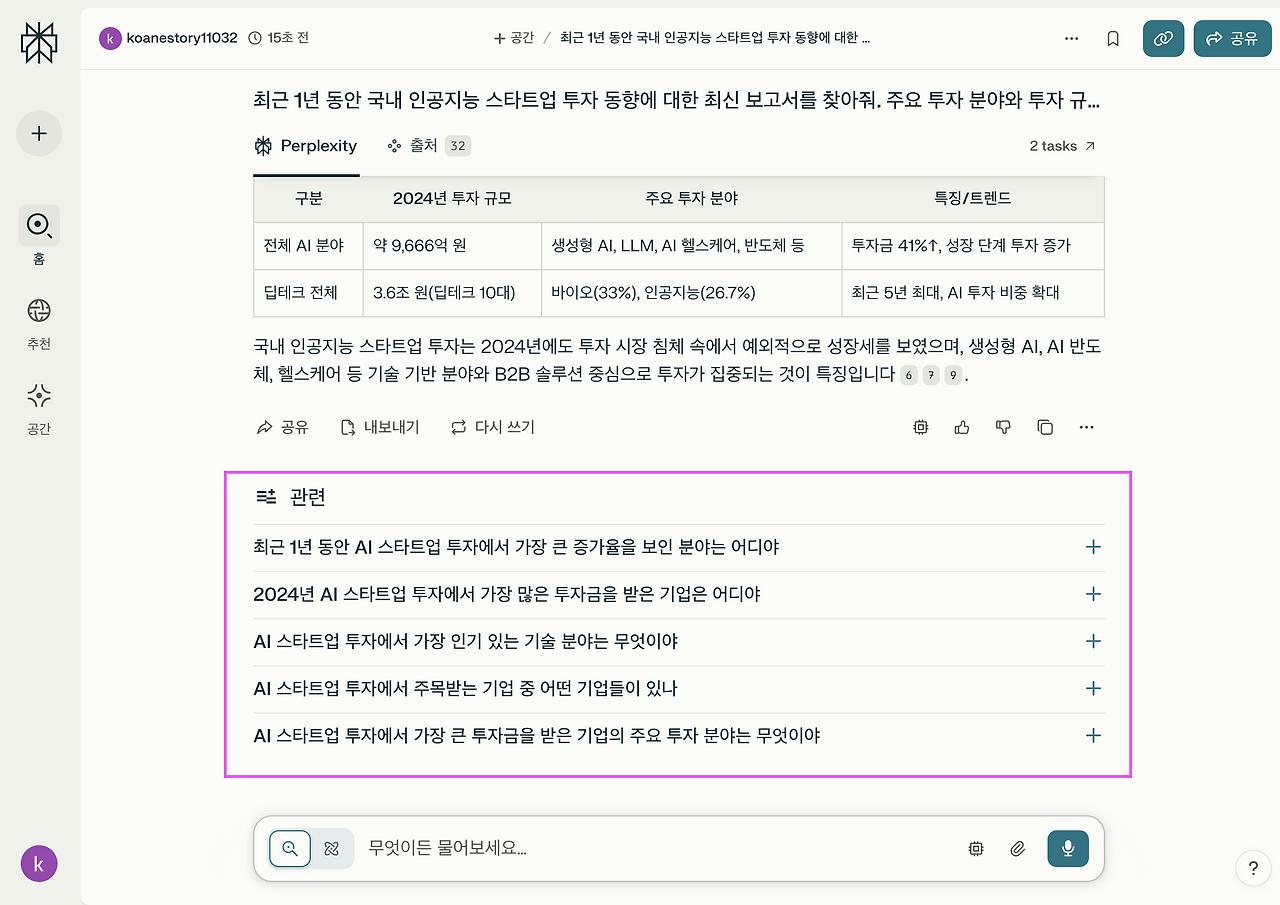Click the new thread plus icon in sidebar
The height and width of the screenshot is (905, 1280).
click(x=38, y=133)
